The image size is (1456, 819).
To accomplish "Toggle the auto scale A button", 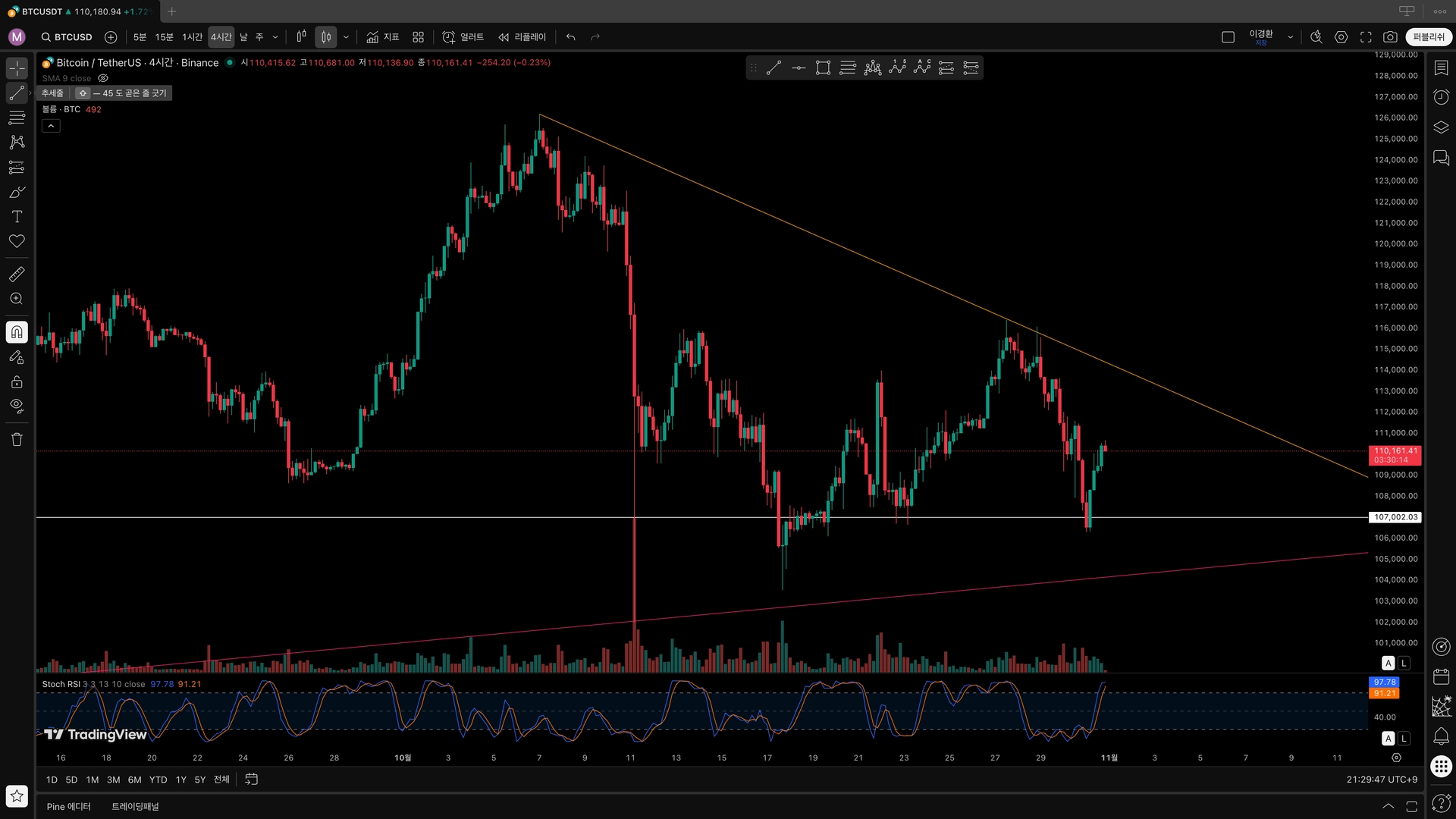I will (1389, 663).
